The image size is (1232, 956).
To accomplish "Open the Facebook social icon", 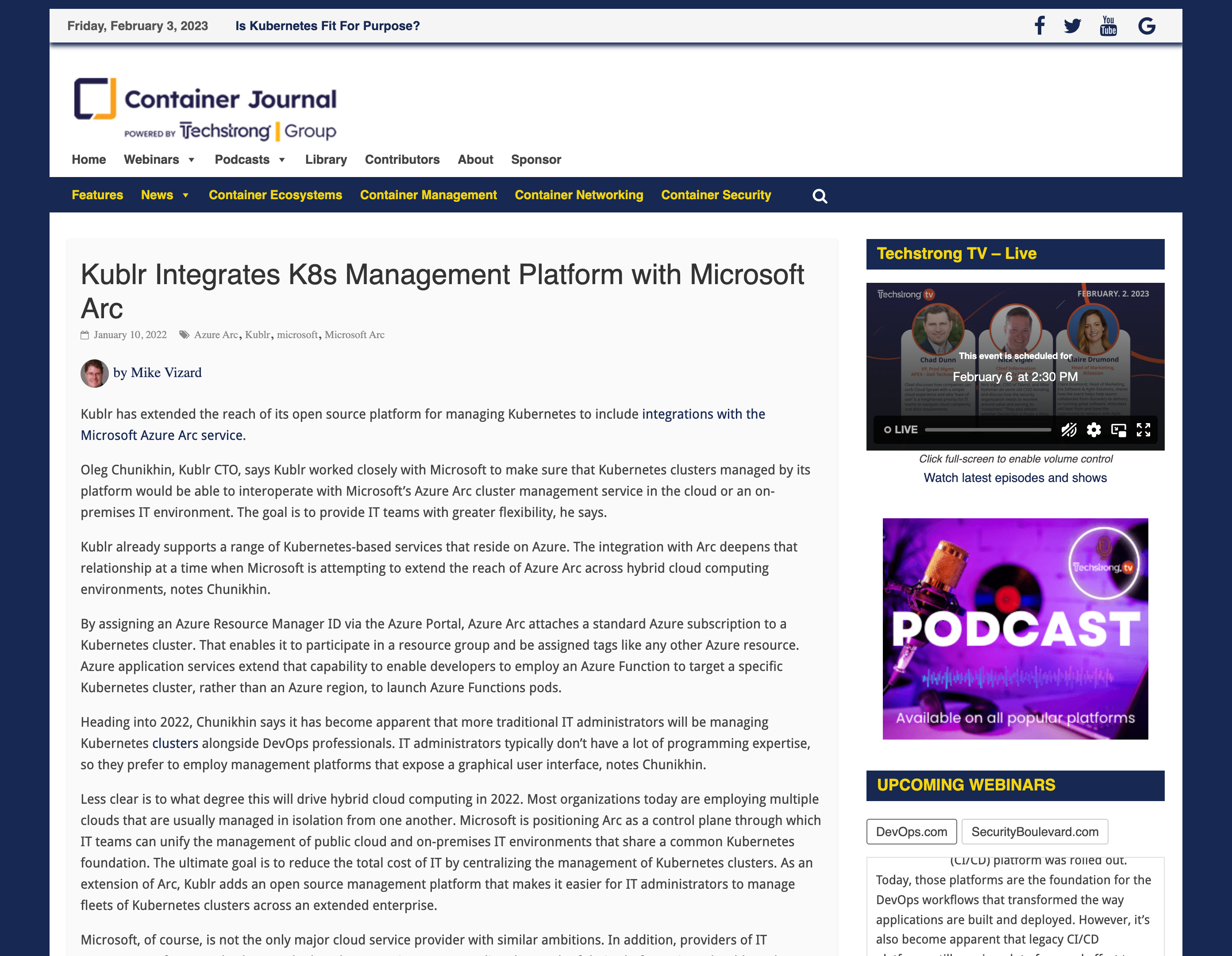I will (1039, 26).
